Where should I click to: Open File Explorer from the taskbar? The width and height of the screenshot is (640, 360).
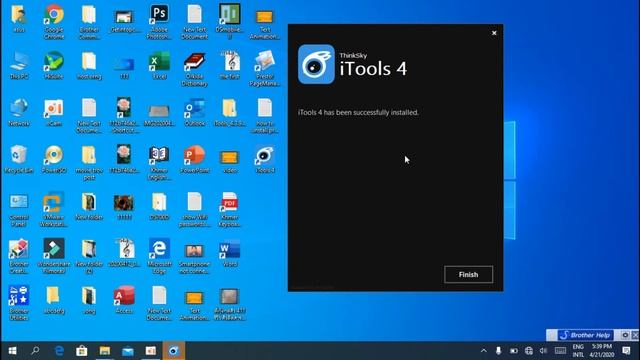[105, 351]
